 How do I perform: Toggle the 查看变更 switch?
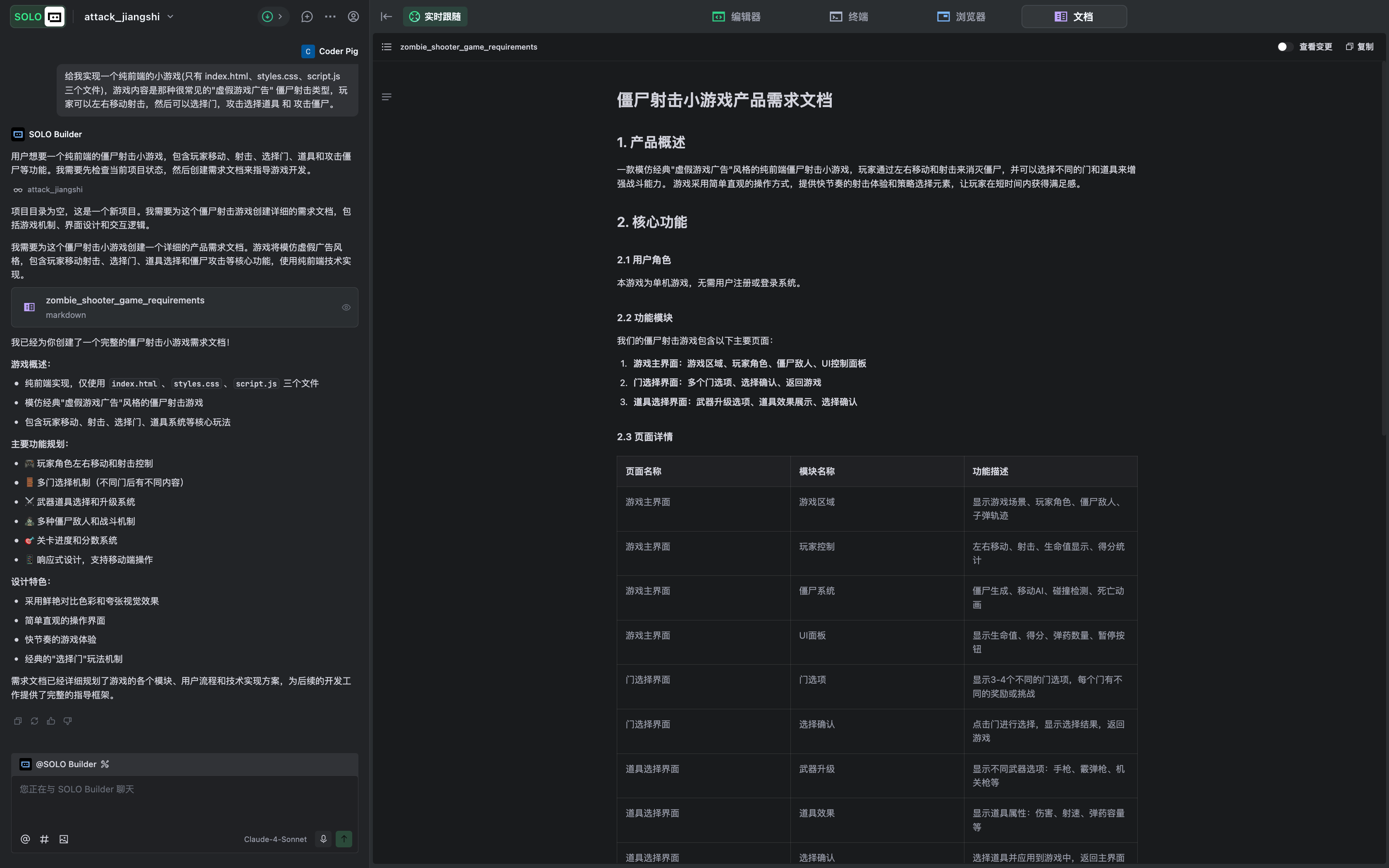1284,47
